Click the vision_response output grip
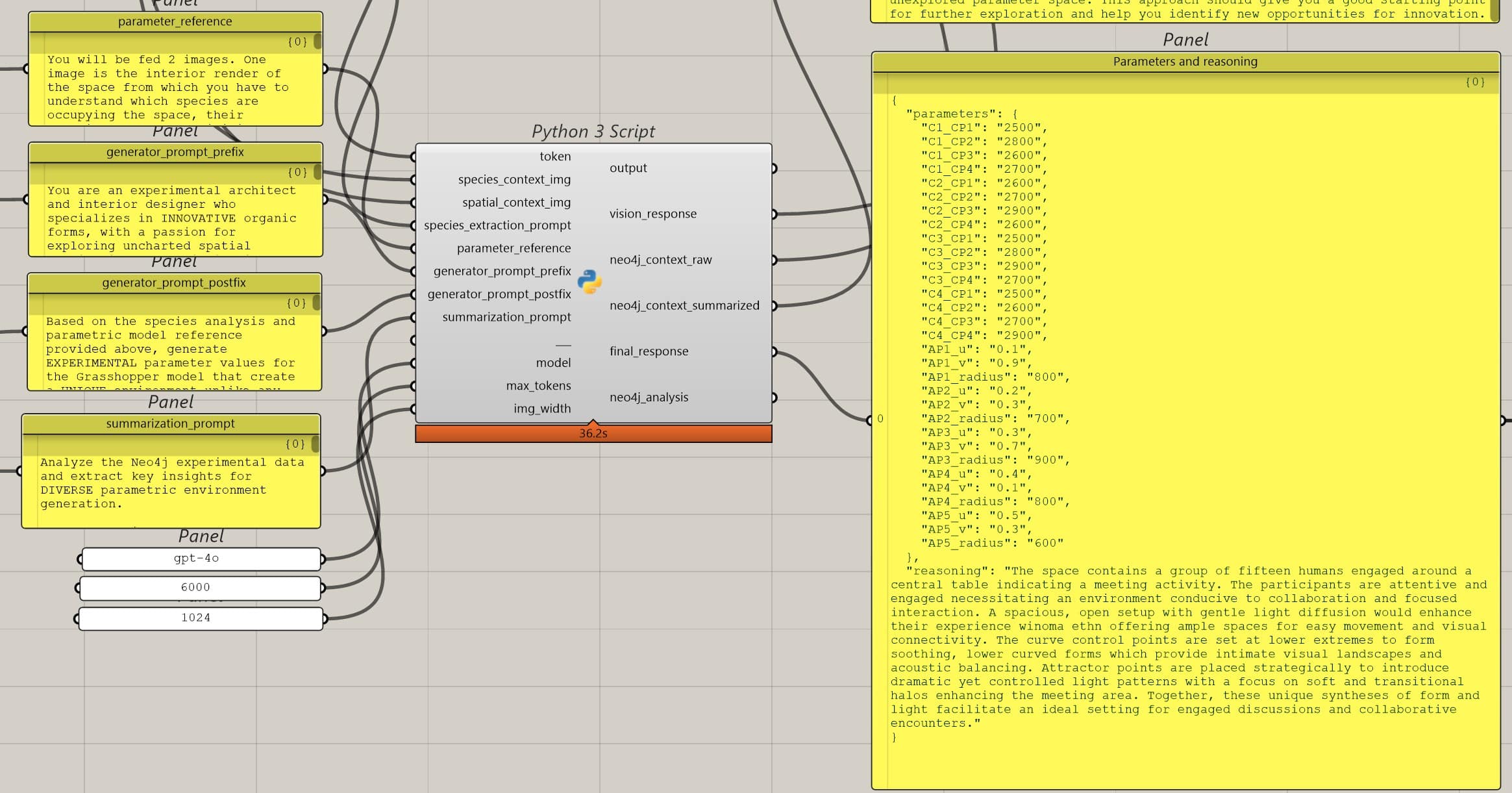This screenshot has width=1512, height=793. pyautogui.click(x=774, y=214)
